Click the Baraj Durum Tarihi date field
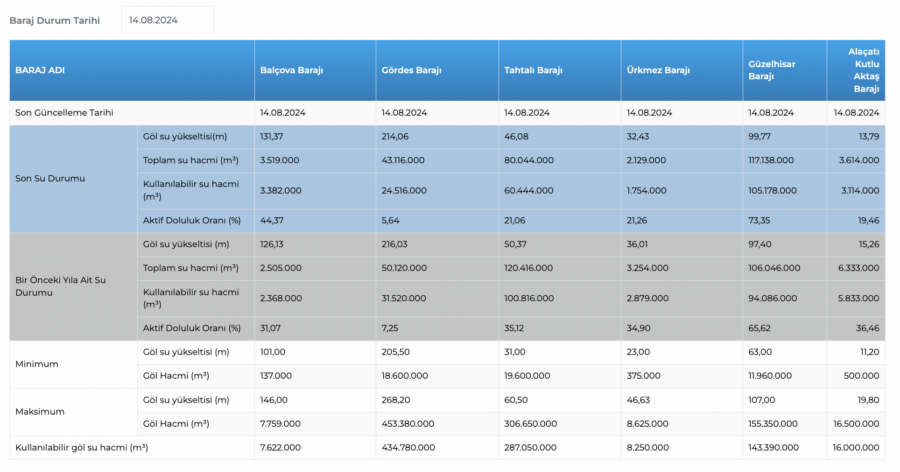Viewport: 900px width, 472px height. [167, 20]
